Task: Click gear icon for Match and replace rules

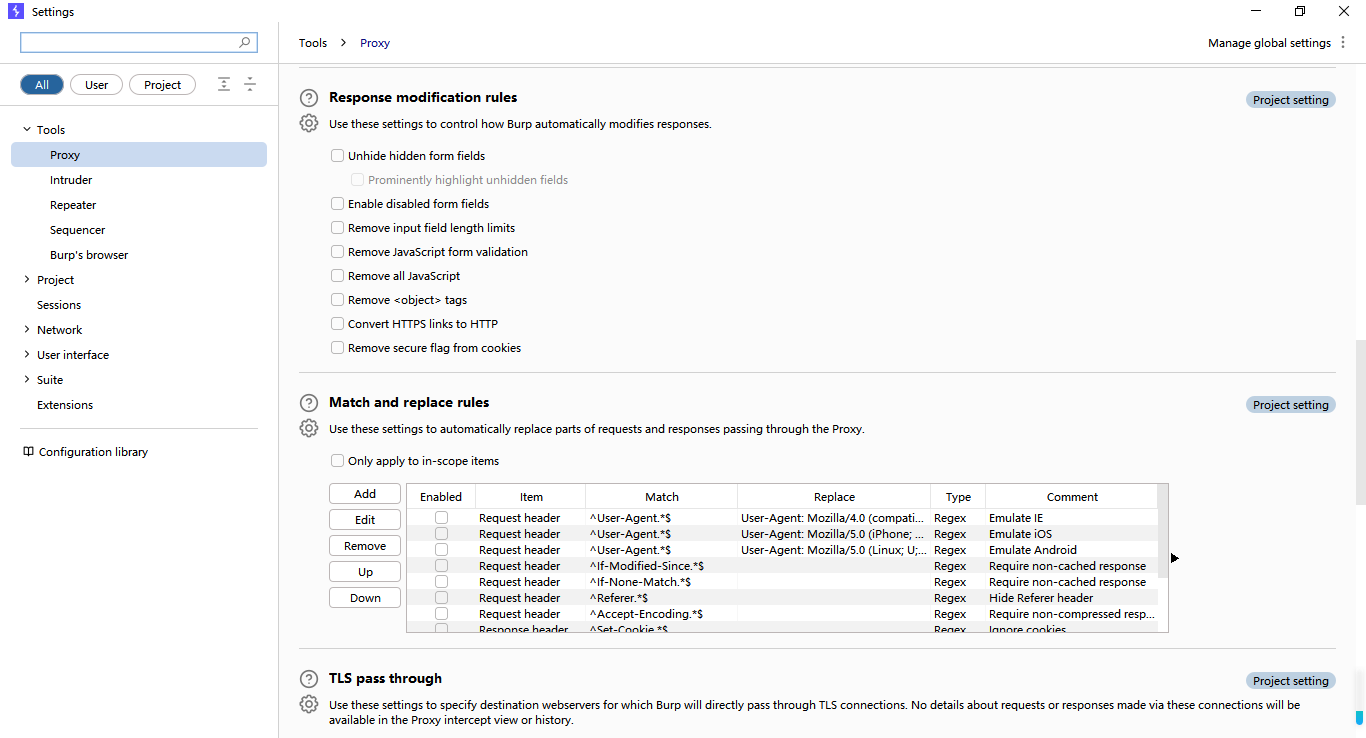Action: click(x=309, y=428)
